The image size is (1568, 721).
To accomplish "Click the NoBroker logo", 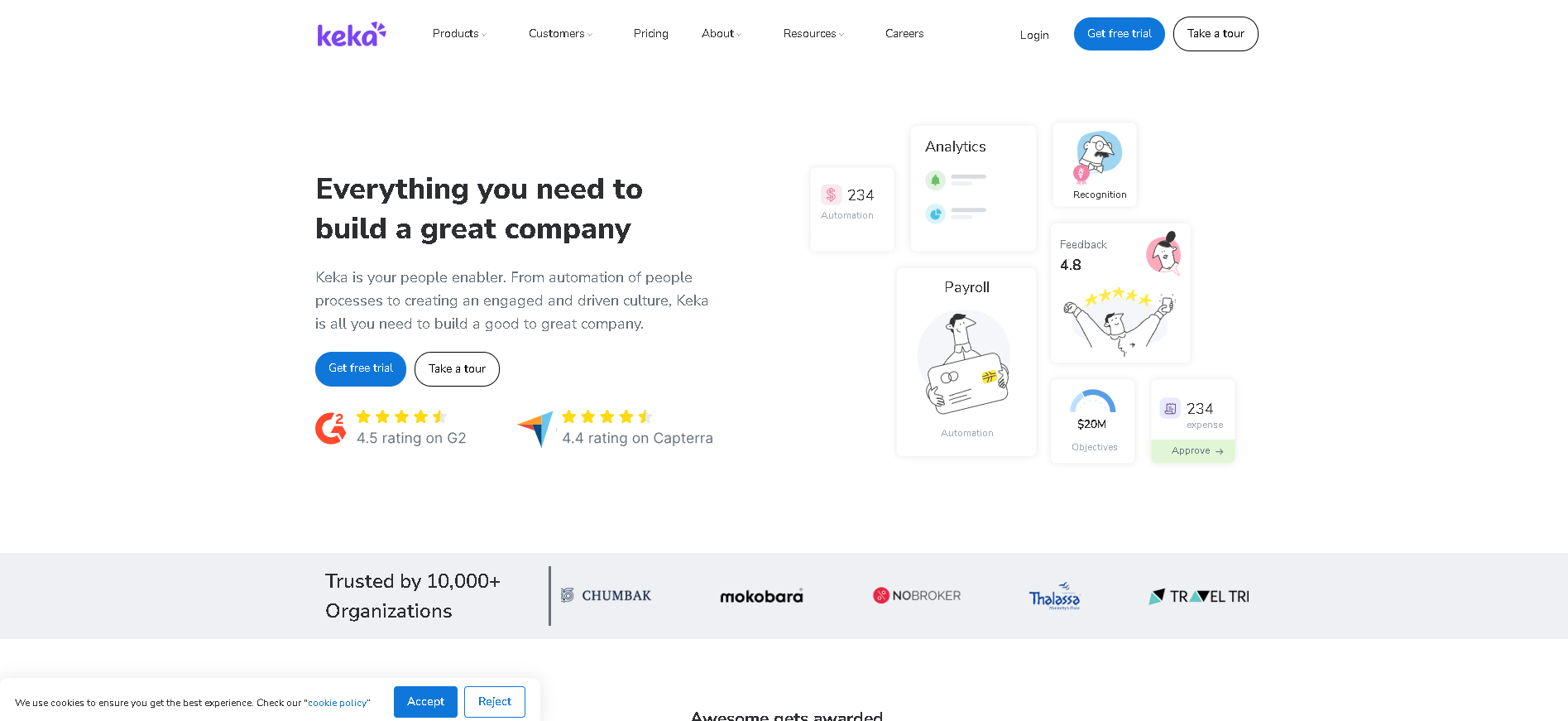I will 917,595.
